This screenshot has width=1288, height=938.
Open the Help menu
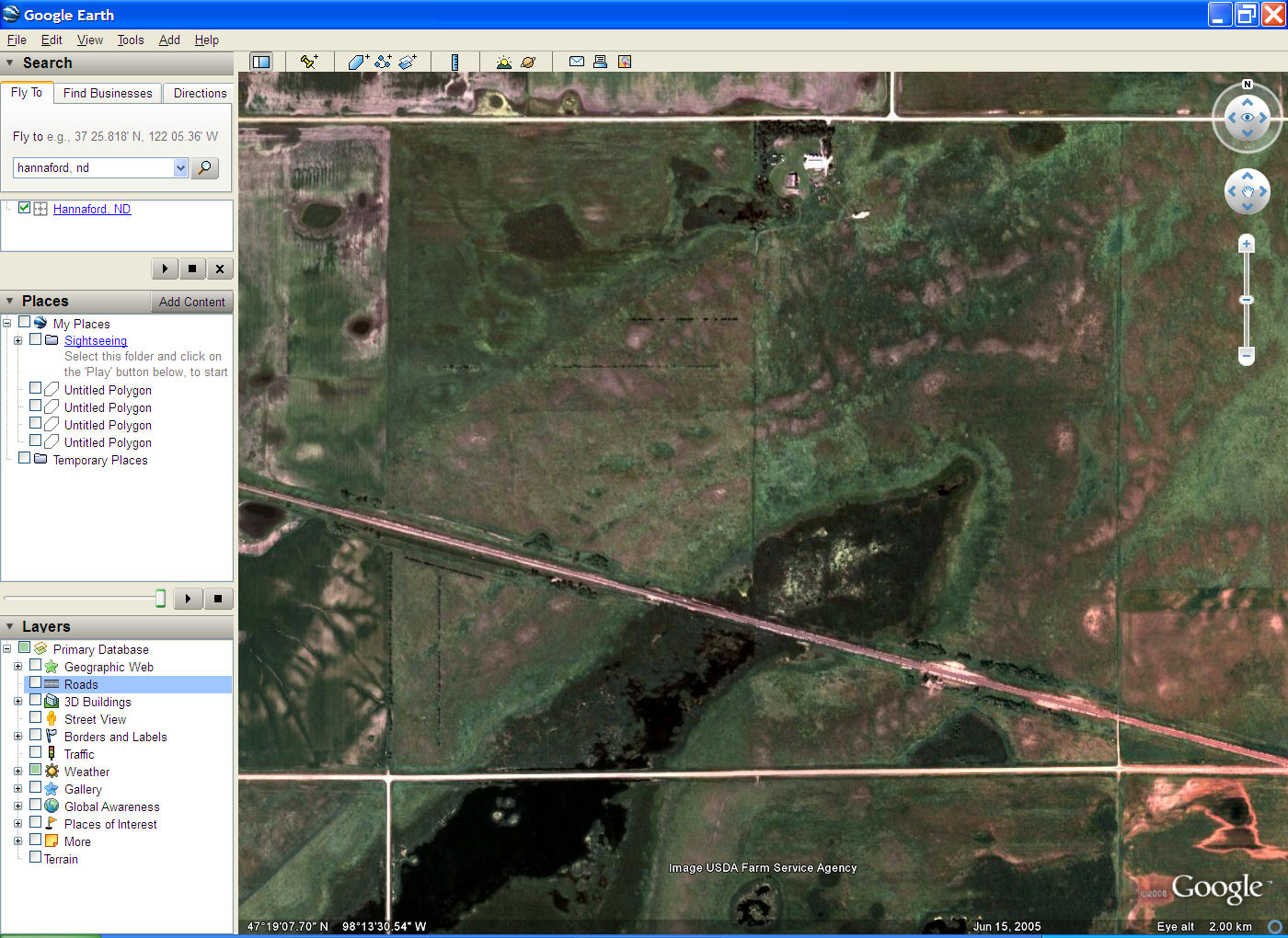pos(207,40)
